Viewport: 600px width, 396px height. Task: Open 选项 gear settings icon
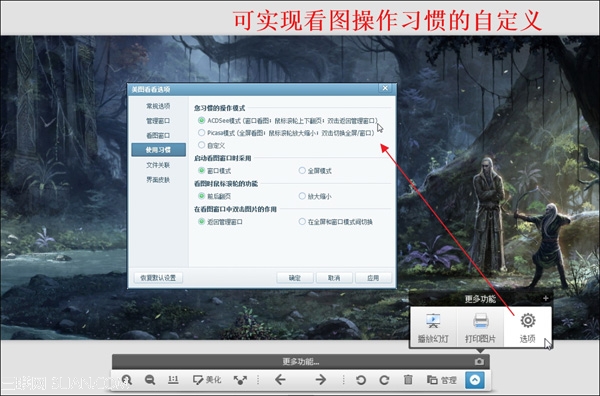click(x=528, y=328)
